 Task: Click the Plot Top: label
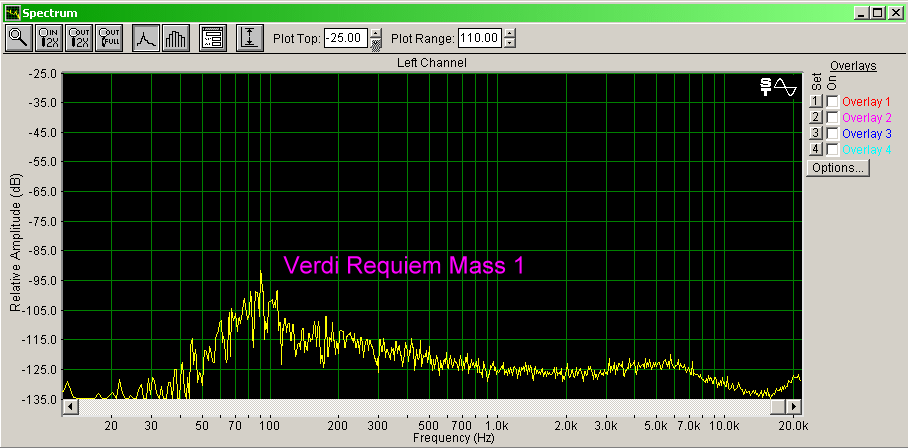pyautogui.click(x=296, y=39)
